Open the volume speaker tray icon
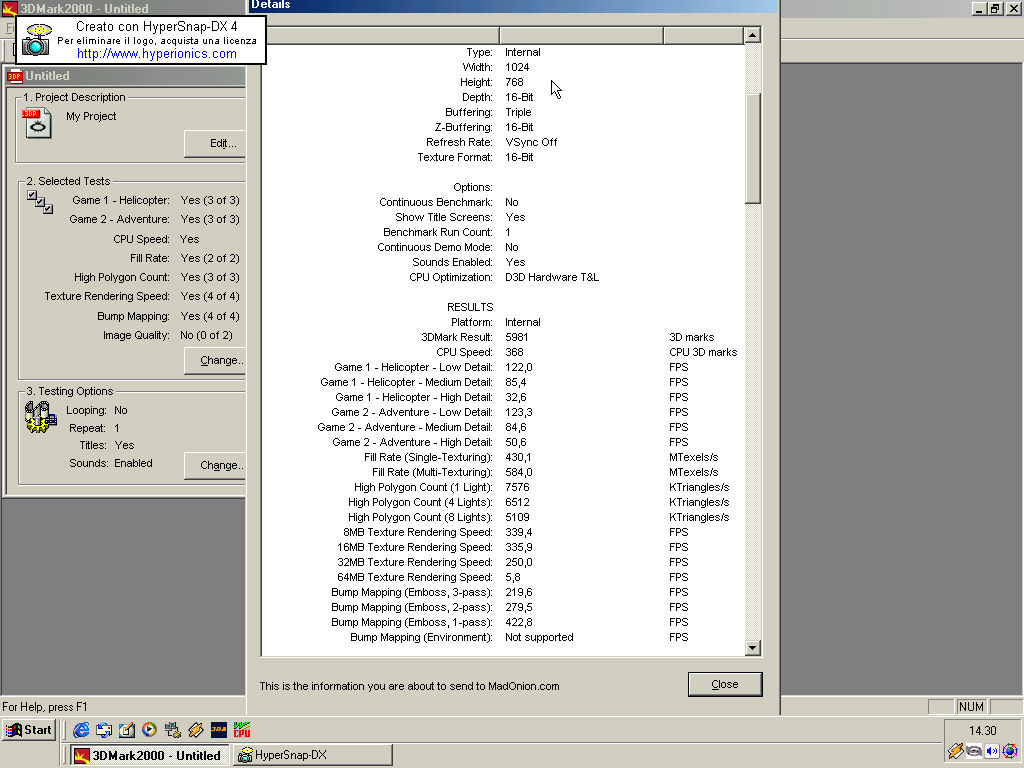Screen dimensions: 1024x768 click(x=992, y=751)
